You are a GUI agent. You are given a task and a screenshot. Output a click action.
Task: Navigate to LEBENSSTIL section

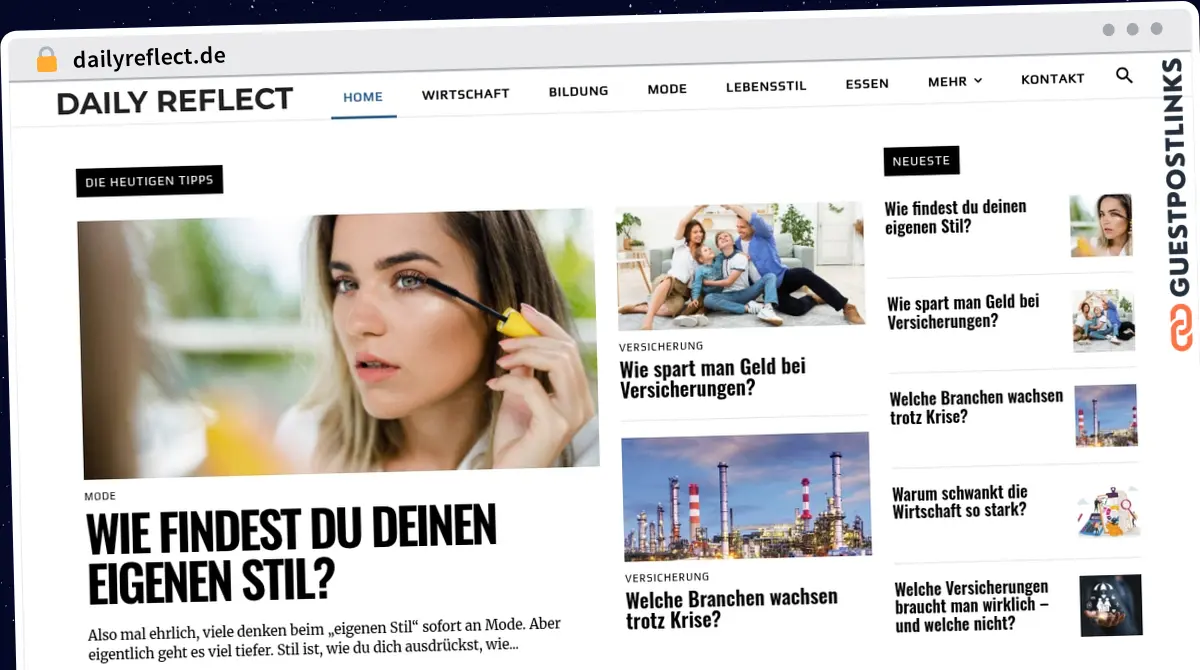[766, 87]
